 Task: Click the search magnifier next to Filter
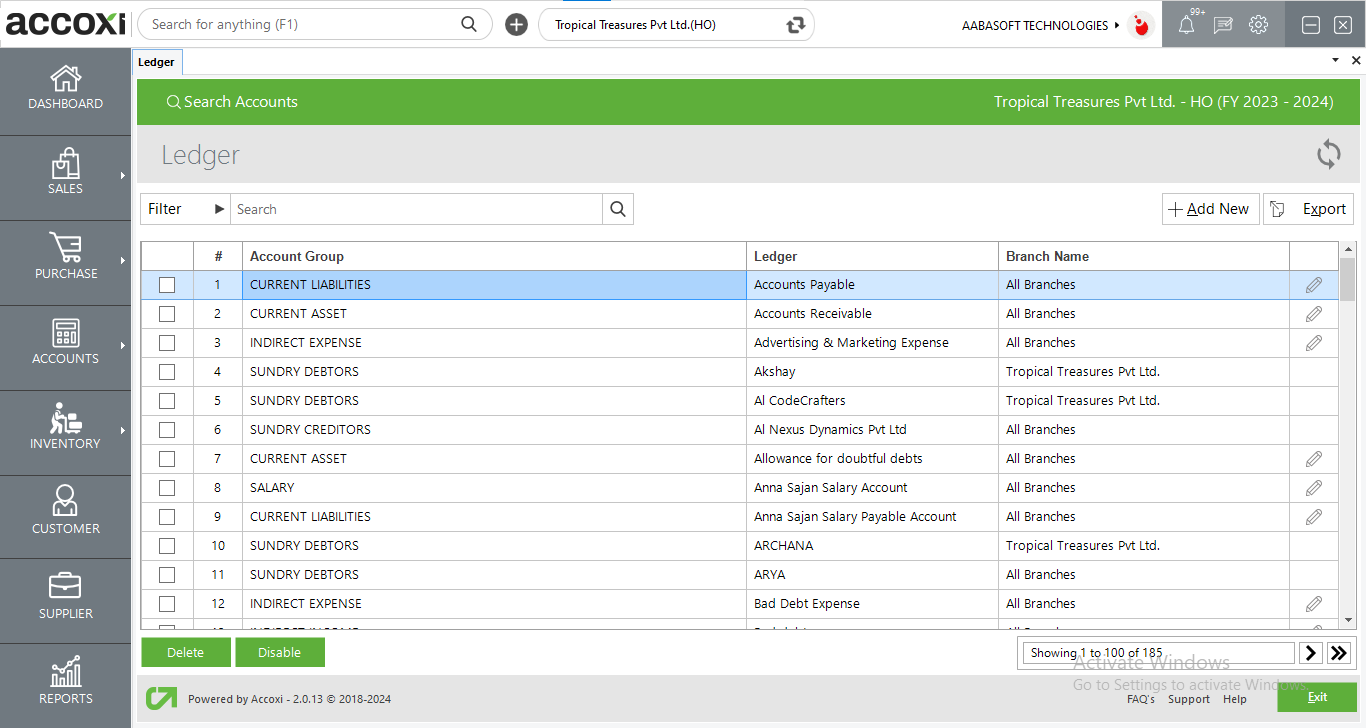(618, 209)
